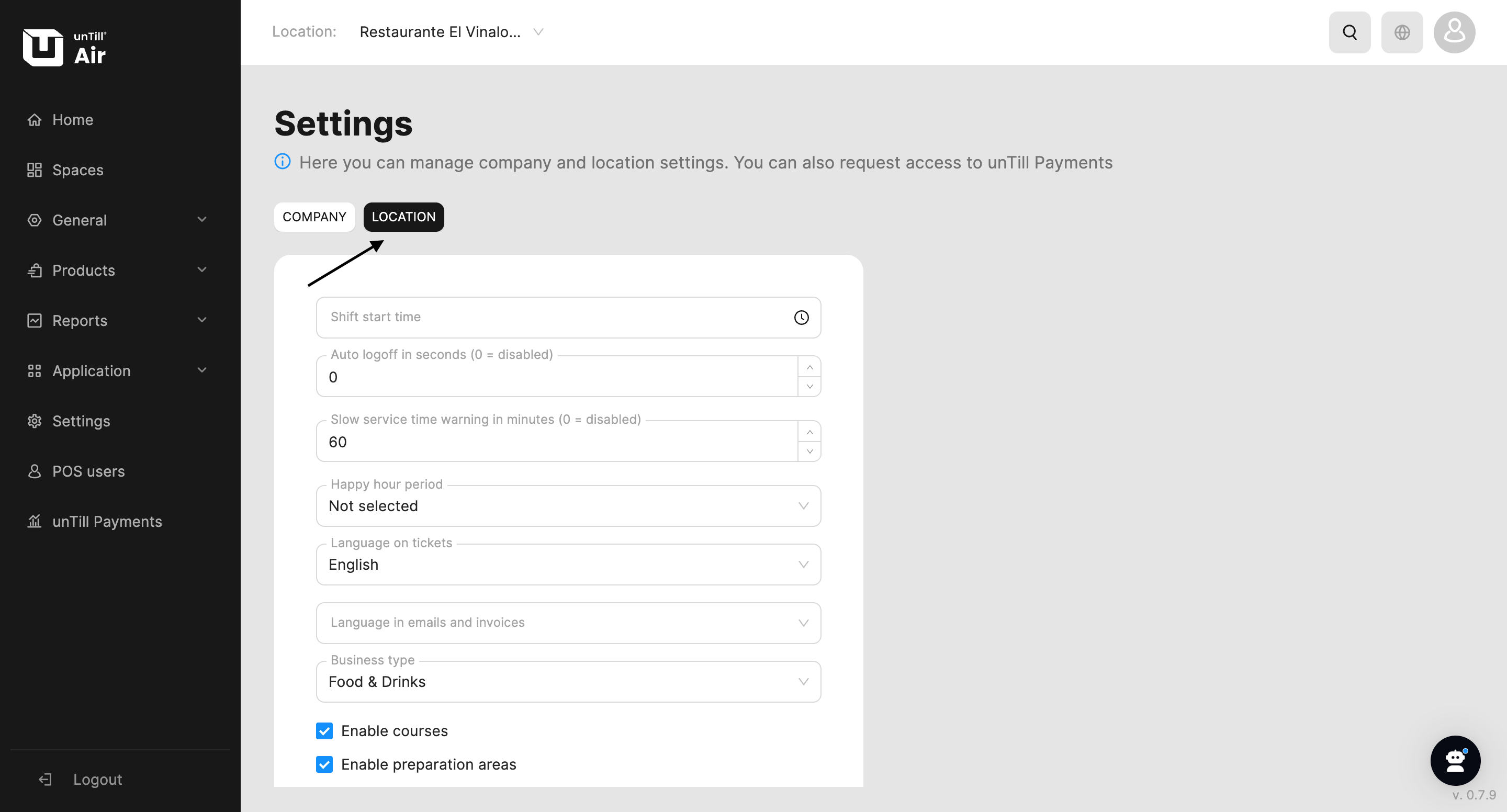The image size is (1507, 812).
Task: Open the chatbot assistant icon
Action: [1455, 760]
